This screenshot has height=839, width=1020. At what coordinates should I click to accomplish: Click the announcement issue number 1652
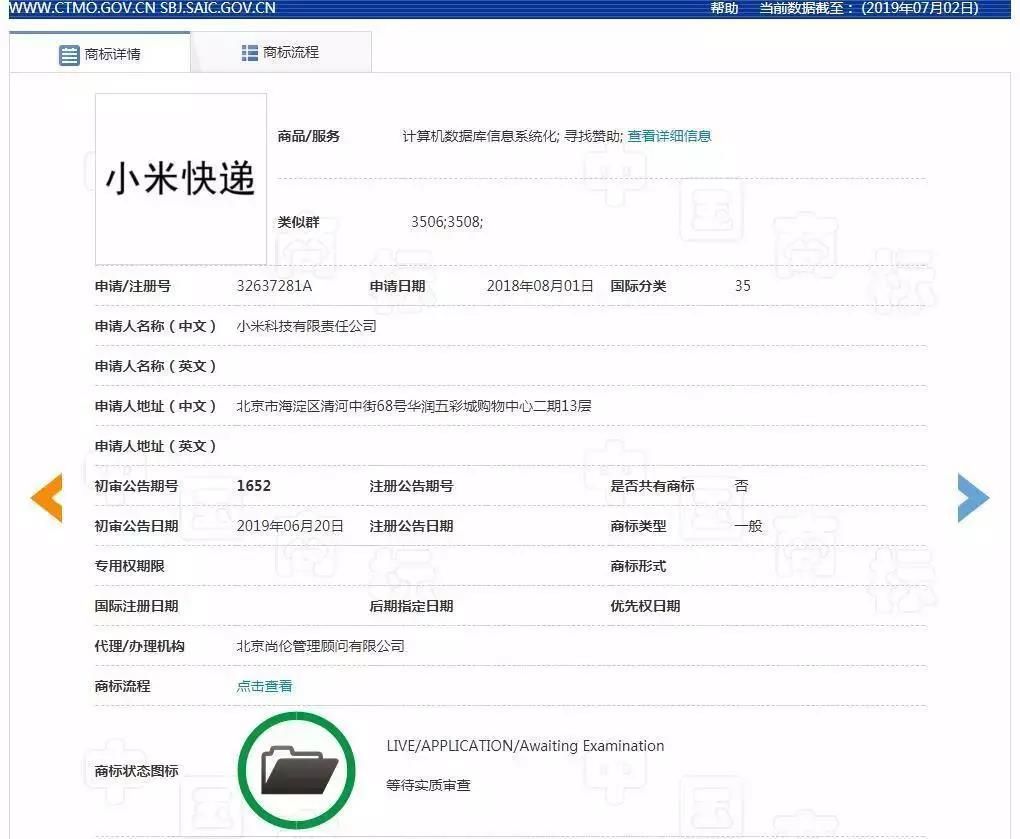(254, 486)
